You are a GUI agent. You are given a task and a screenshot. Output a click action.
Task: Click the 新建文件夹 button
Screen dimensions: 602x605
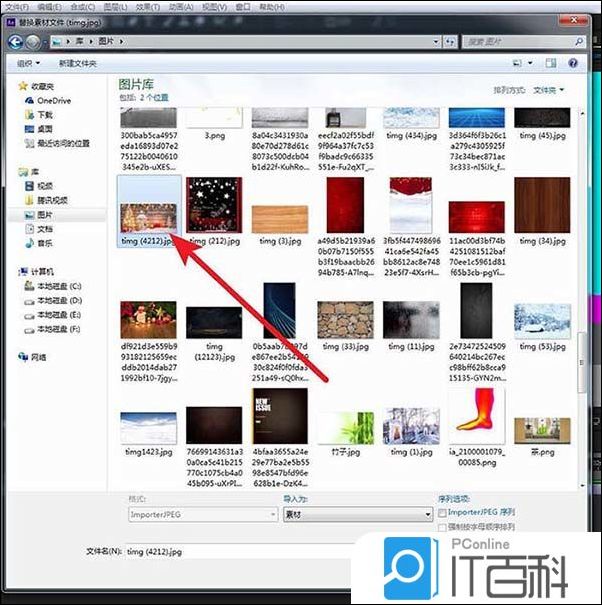[78, 63]
